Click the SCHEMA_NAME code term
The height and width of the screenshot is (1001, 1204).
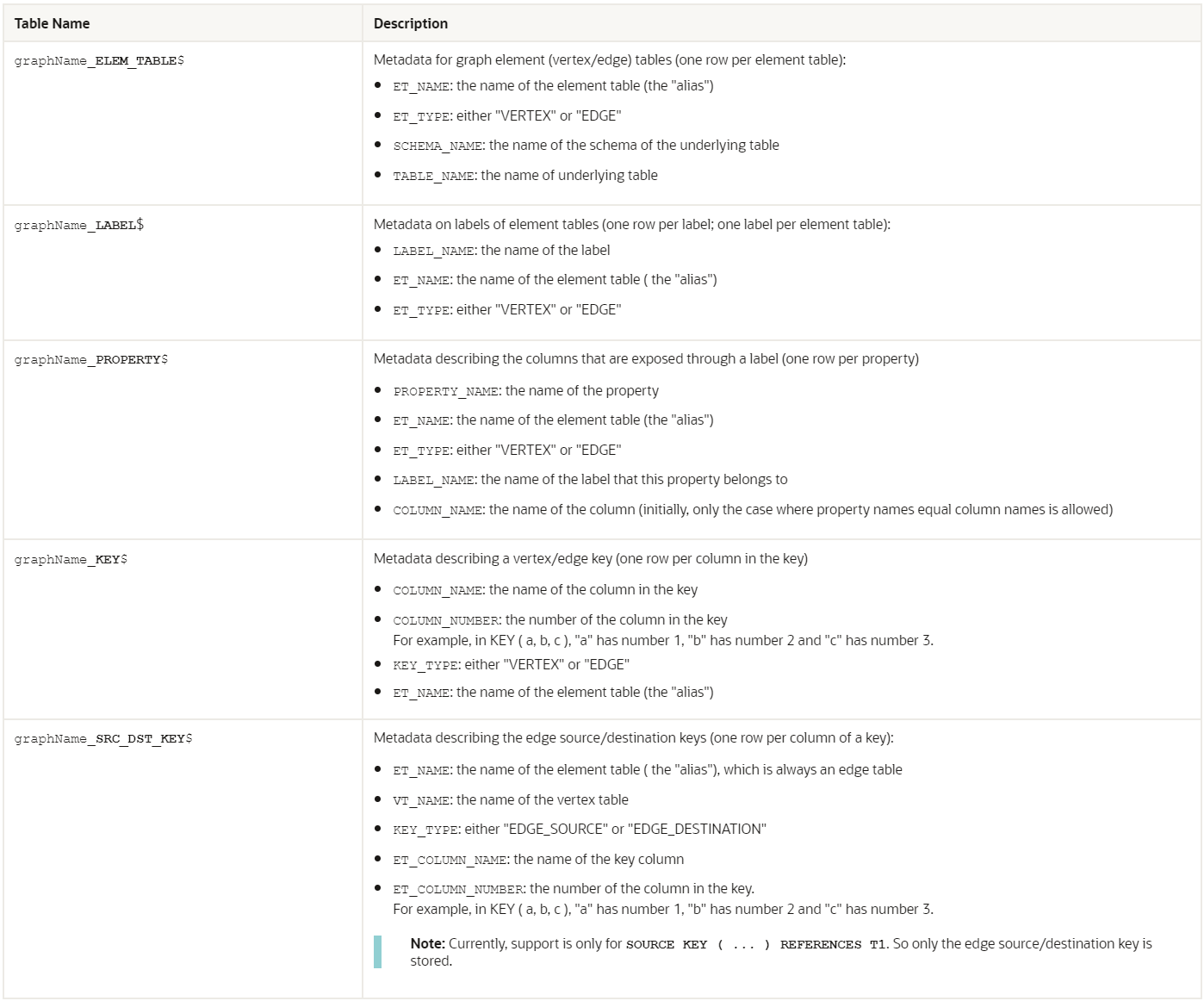tap(438, 146)
